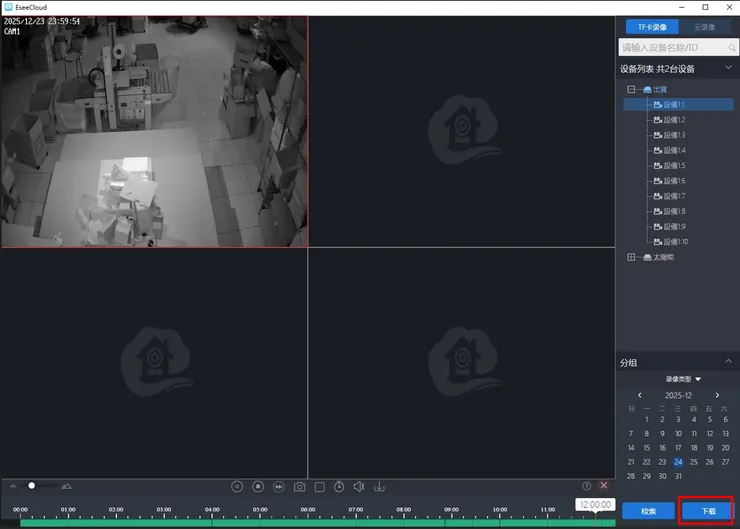Select the empty bottom-right video pane
The width and height of the screenshot is (740, 529).
(462, 363)
